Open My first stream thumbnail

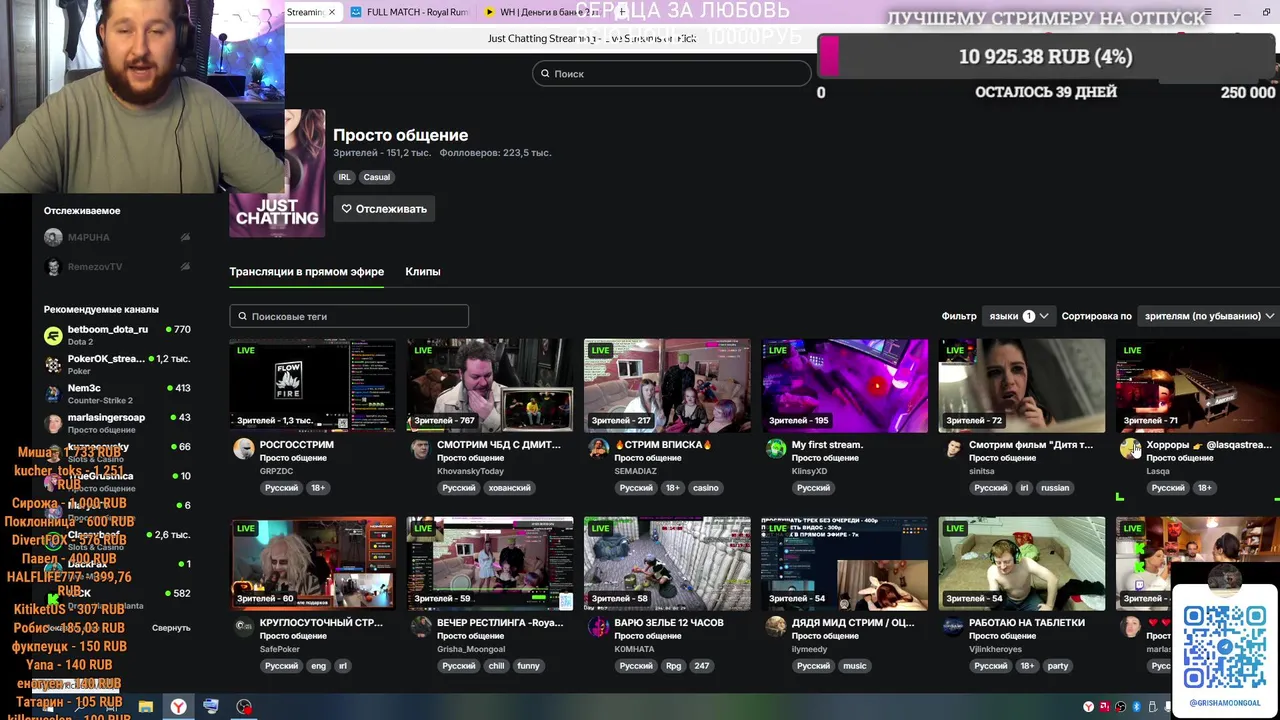845,385
